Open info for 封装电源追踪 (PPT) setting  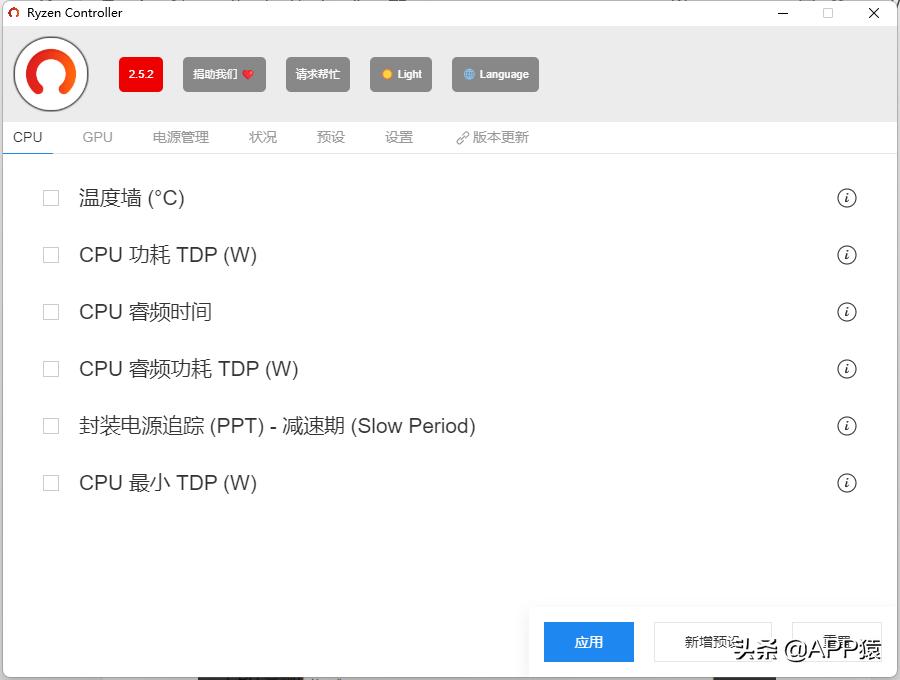tap(847, 426)
